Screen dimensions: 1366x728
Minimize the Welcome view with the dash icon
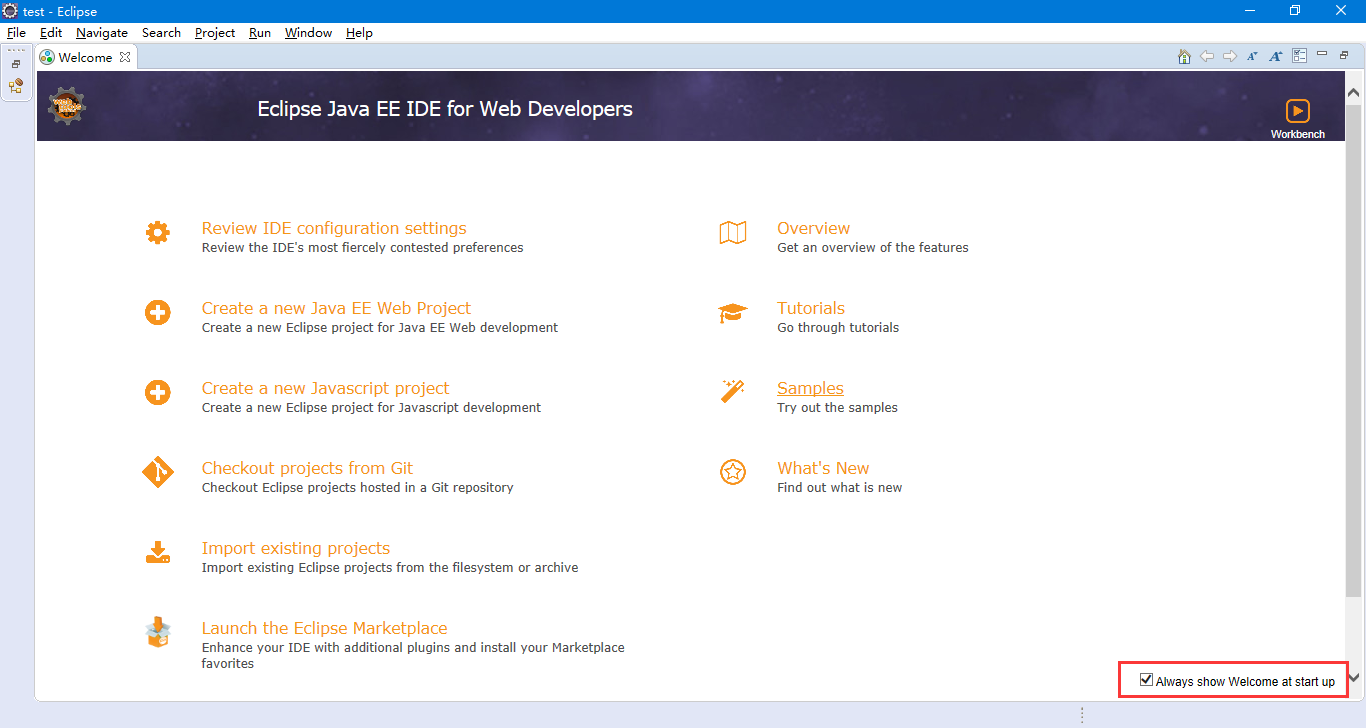pos(1322,54)
